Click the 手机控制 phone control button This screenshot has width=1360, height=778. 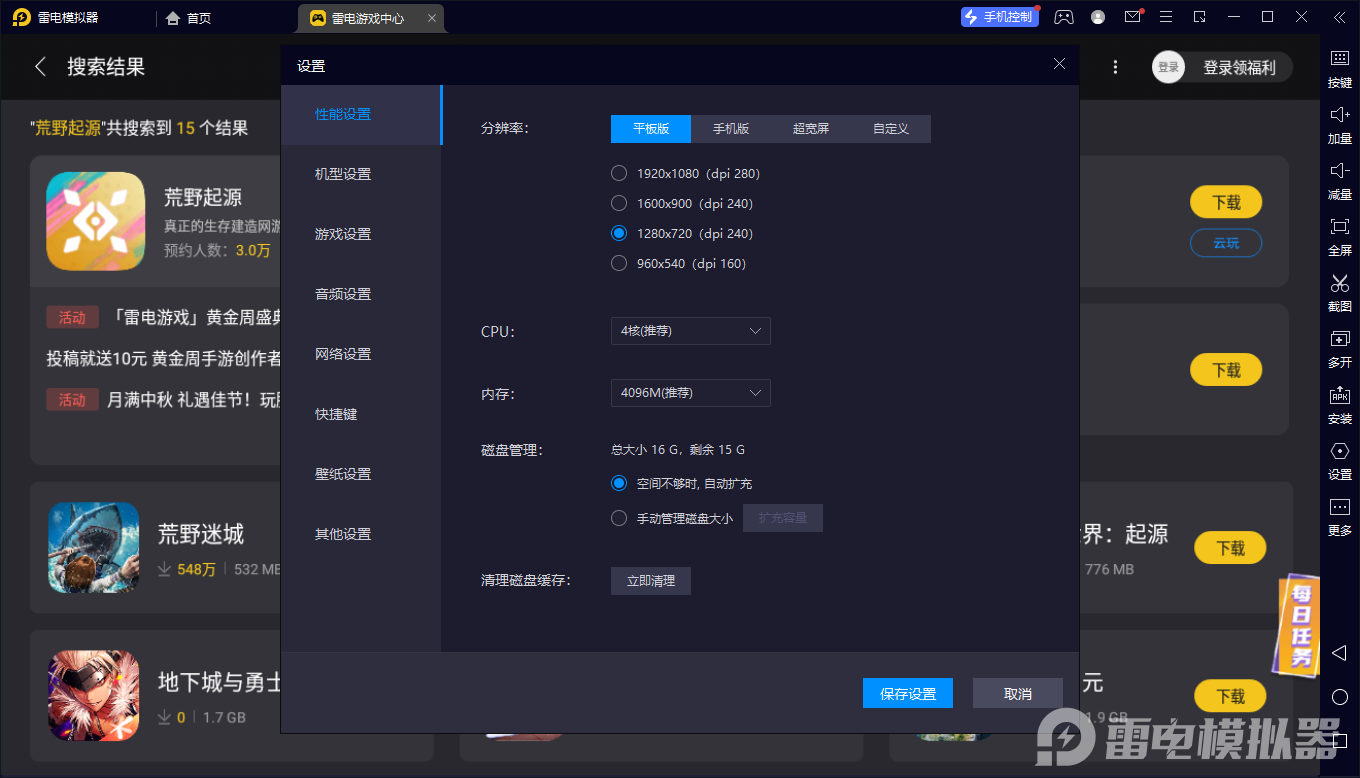tap(999, 17)
